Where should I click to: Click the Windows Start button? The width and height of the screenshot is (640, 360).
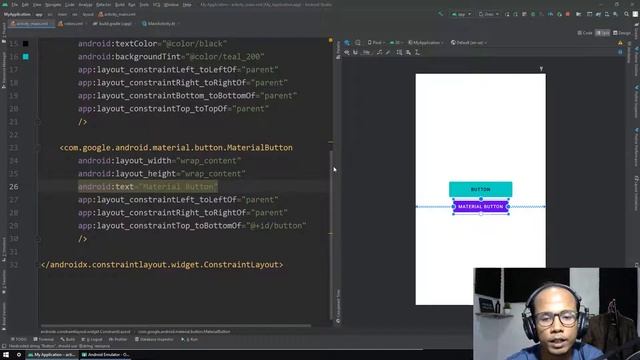click(x=6, y=355)
